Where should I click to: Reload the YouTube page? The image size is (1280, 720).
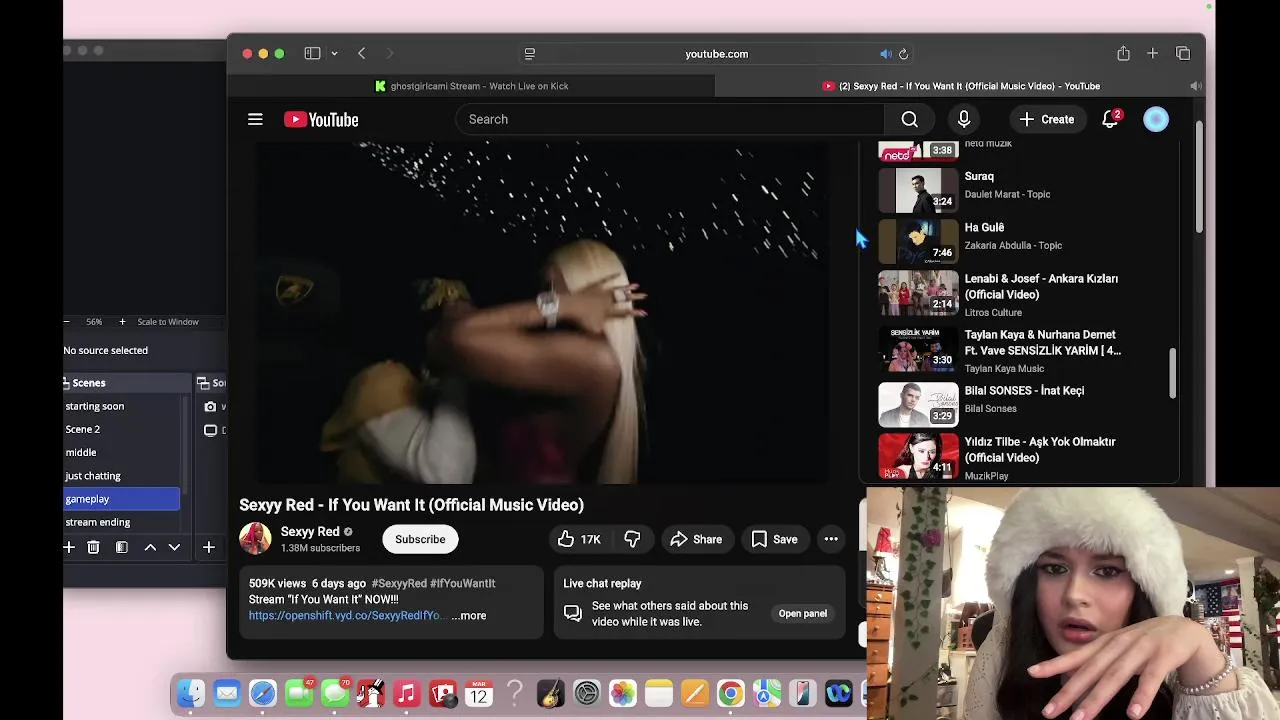903,54
